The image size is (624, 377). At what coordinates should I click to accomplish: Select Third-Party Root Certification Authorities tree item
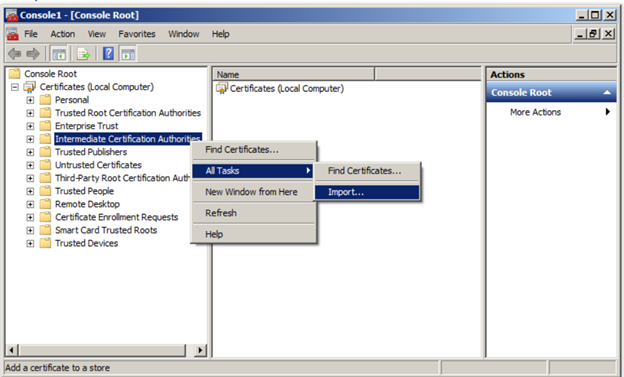[122, 178]
